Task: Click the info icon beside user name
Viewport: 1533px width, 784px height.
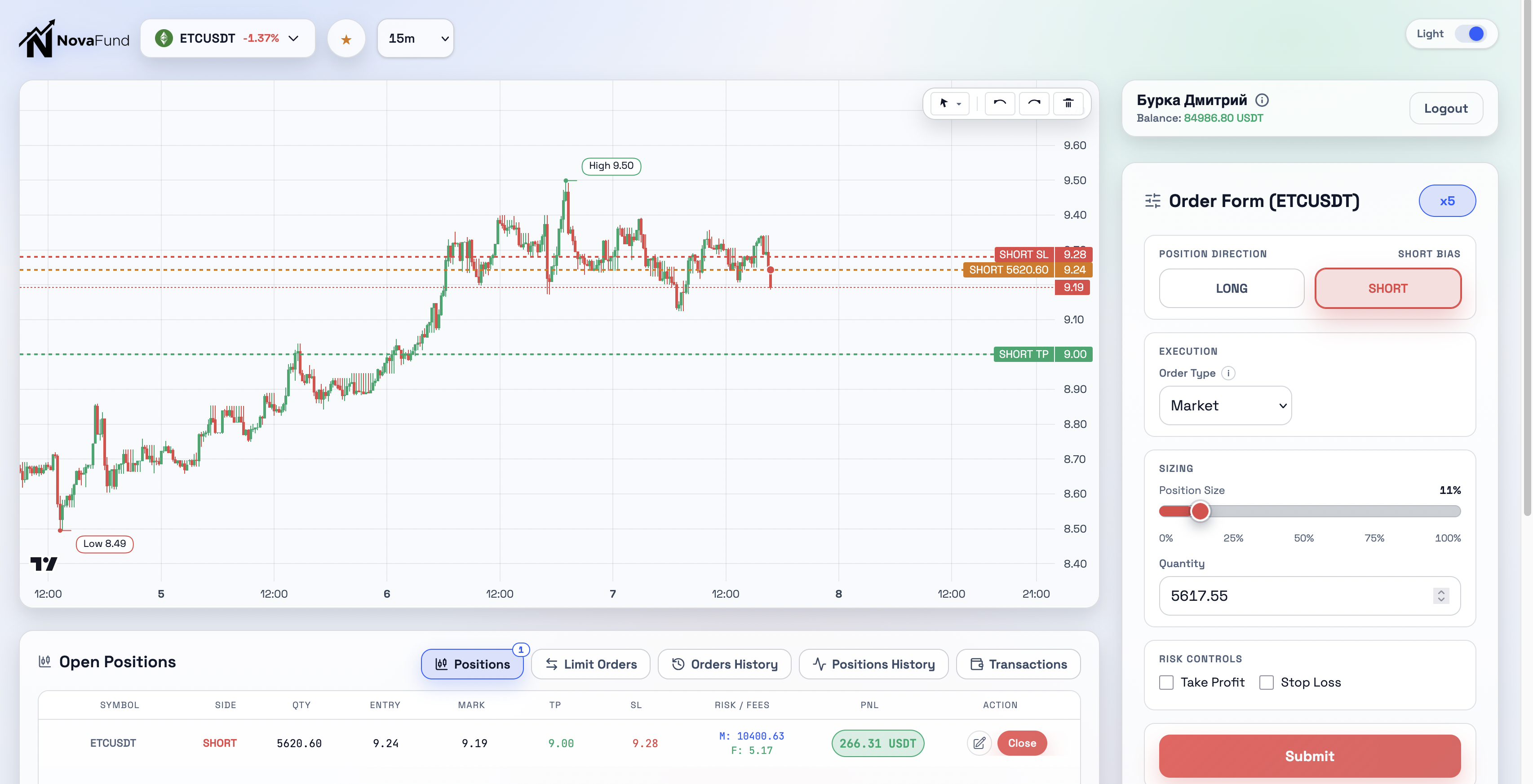Action: [x=1262, y=100]
